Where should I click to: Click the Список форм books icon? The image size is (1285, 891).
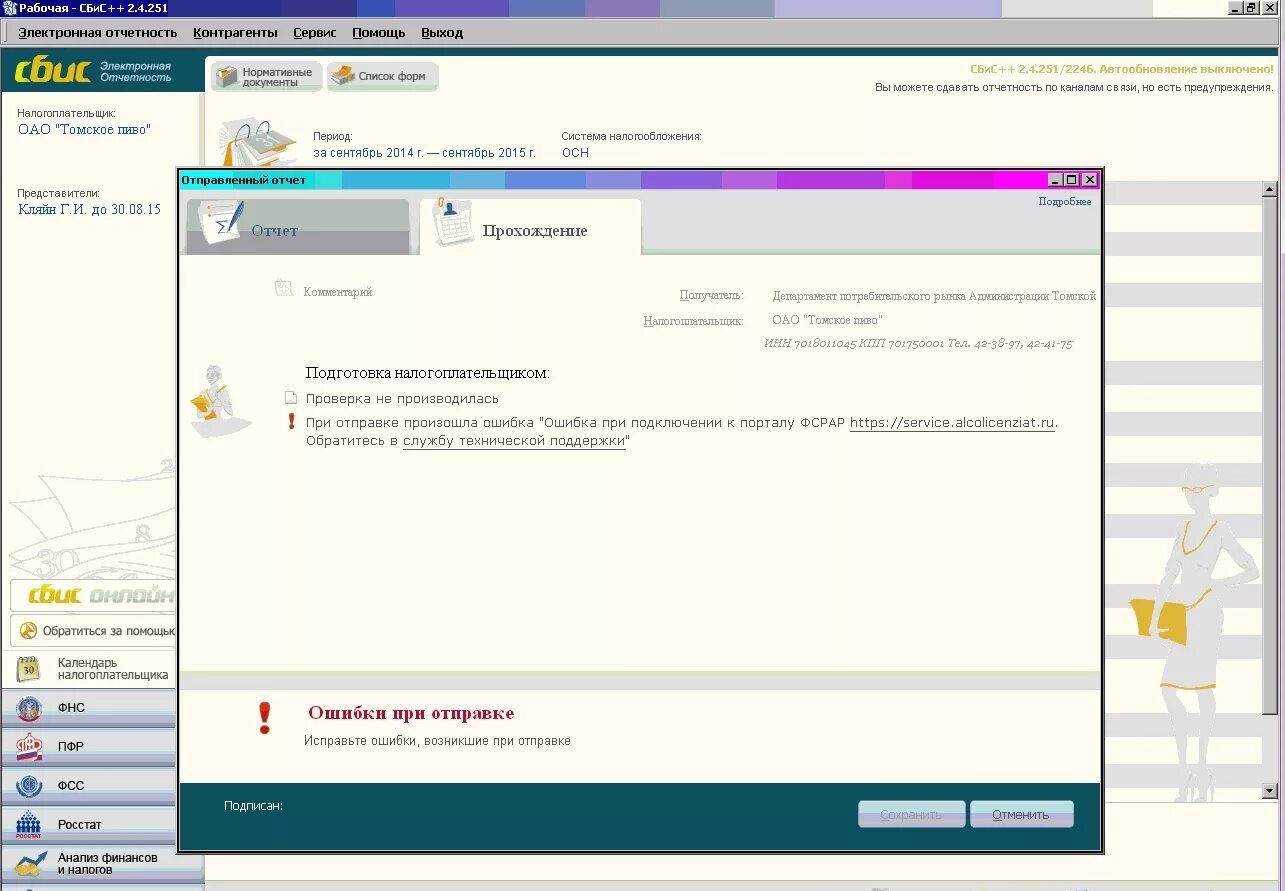pyautogui.click(x=343, y=76)
